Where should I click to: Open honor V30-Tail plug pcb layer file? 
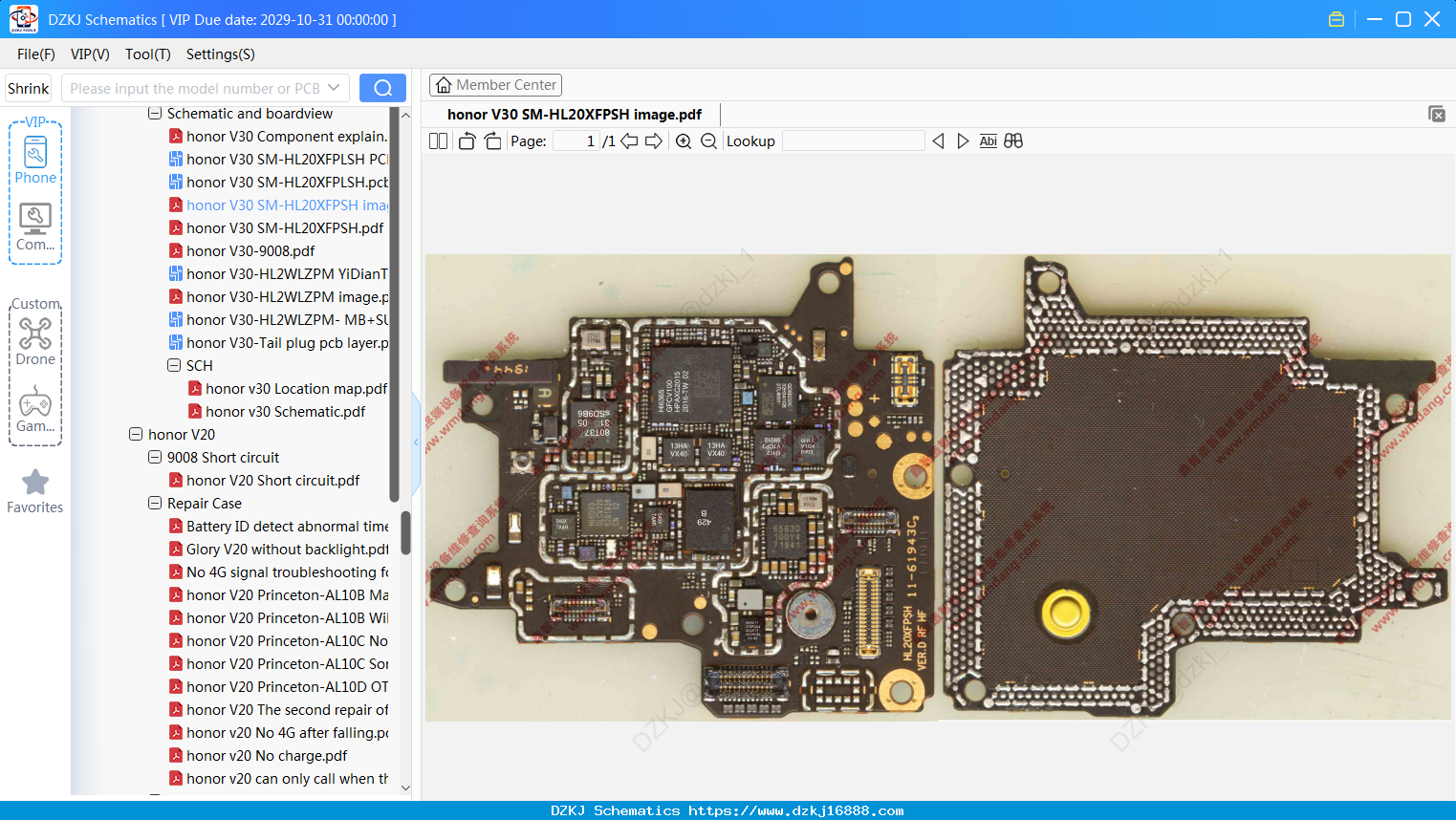[279, 343]
